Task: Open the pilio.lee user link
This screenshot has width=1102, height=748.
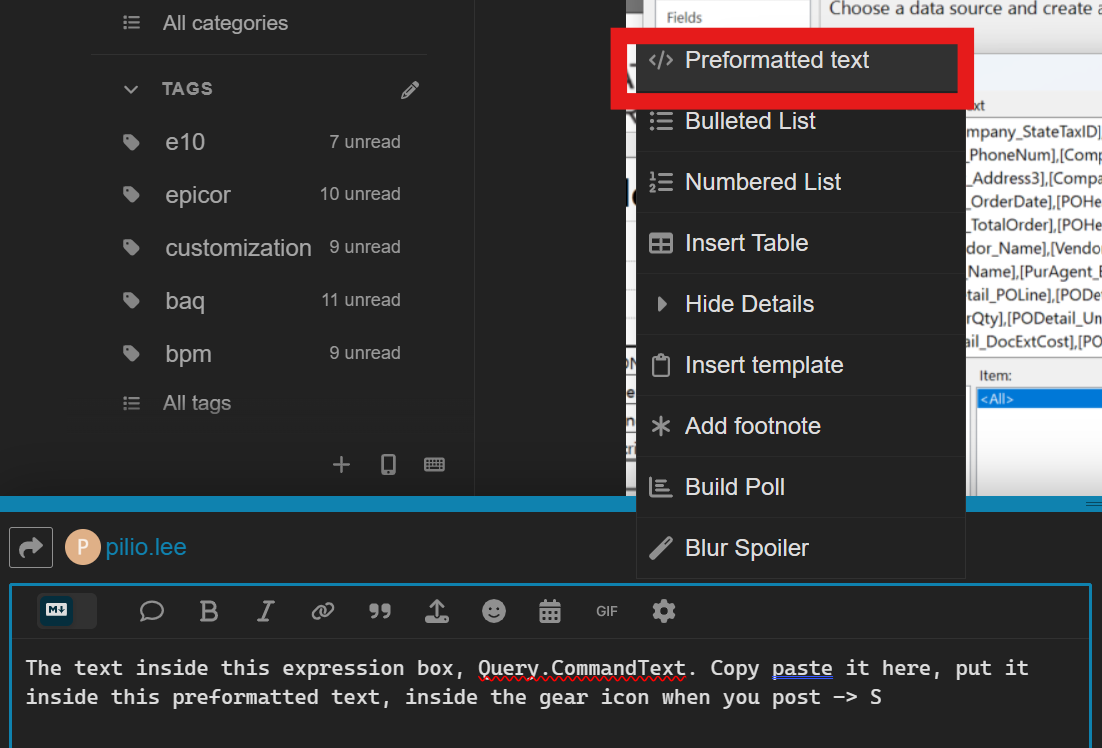Action: tap(146, 547)
